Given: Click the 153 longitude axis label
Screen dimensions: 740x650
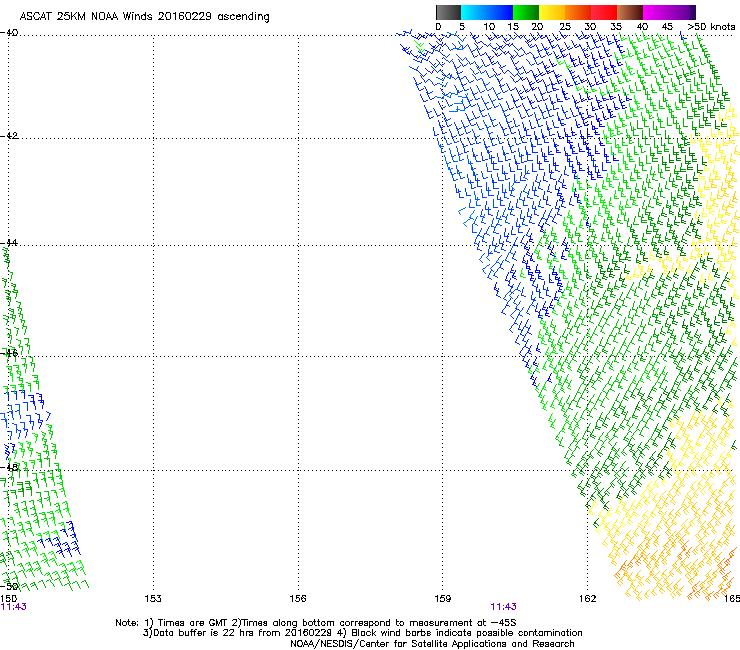Looking at the screenshot, I should tap(153, 599).
